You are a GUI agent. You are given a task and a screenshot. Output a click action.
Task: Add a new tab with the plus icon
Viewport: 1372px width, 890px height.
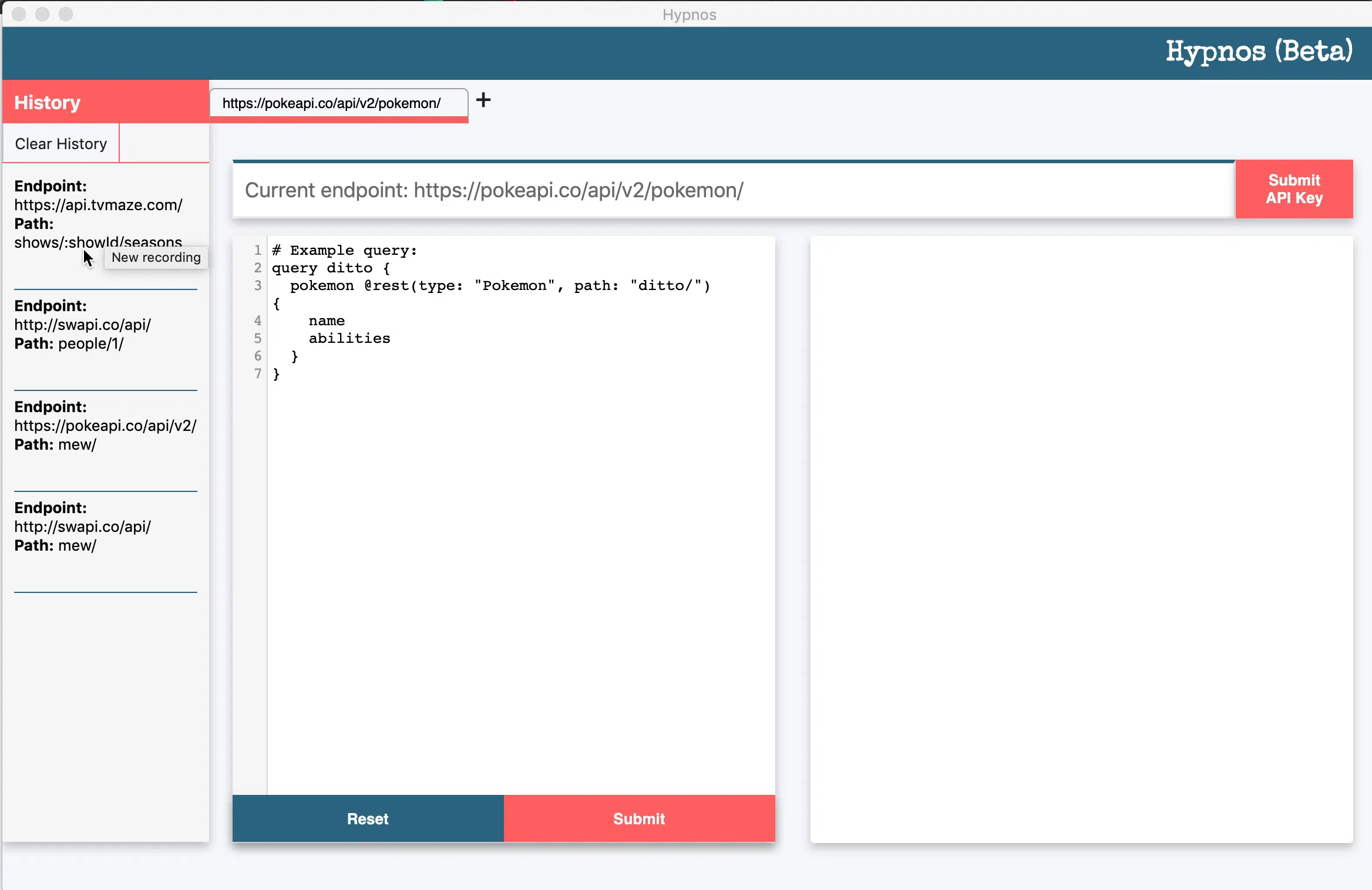click(x=483, y=100)
